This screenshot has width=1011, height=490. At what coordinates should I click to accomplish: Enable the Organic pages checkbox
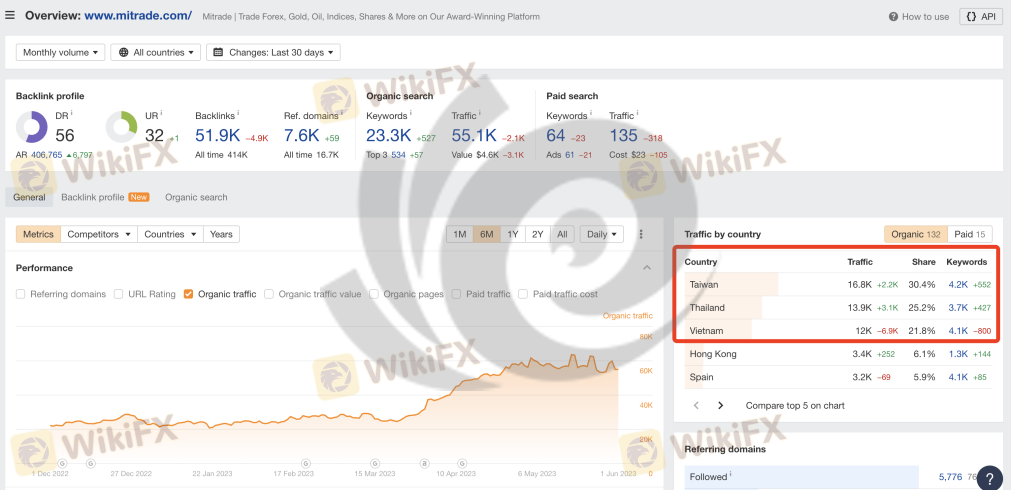coord(374,294)
